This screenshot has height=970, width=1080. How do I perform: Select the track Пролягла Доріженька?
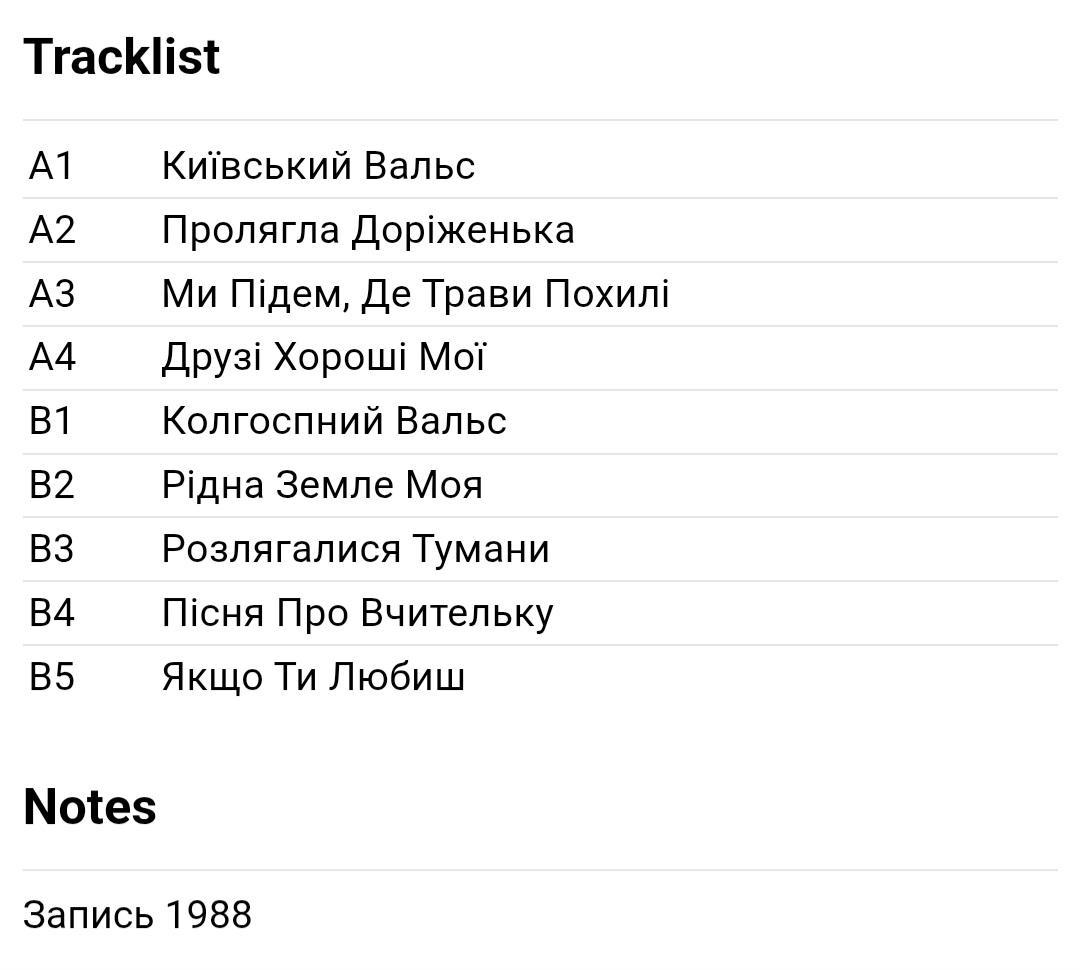point(368,230)
